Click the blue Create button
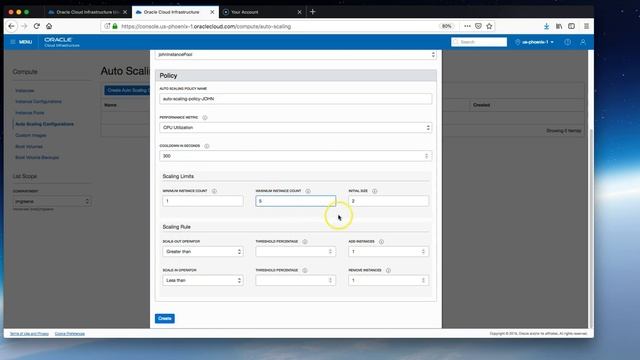The height and width of the screenshot is (360, 640). click(165, 318)
